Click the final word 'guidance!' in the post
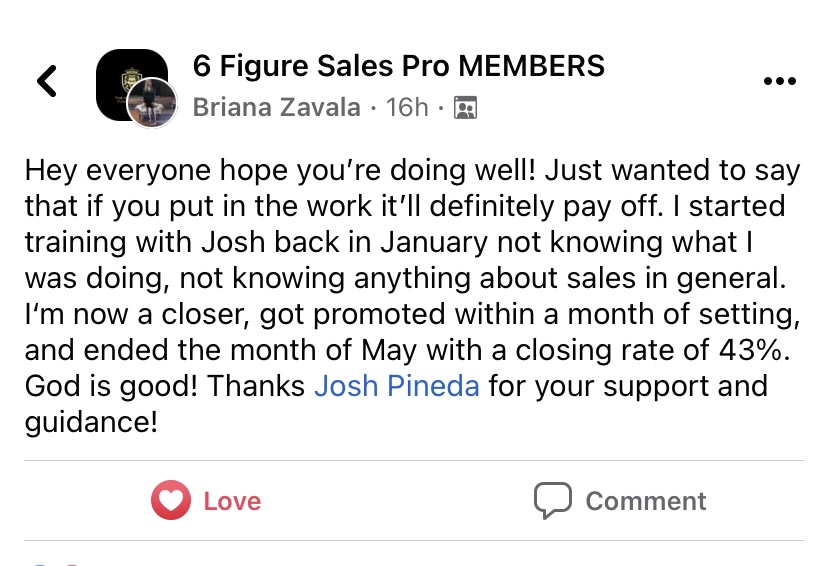 click(91, 422)
